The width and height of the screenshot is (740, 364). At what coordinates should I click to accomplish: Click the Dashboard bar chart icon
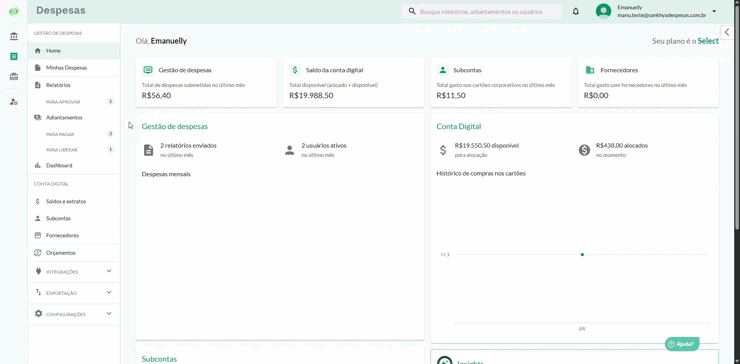coord(38,166)
